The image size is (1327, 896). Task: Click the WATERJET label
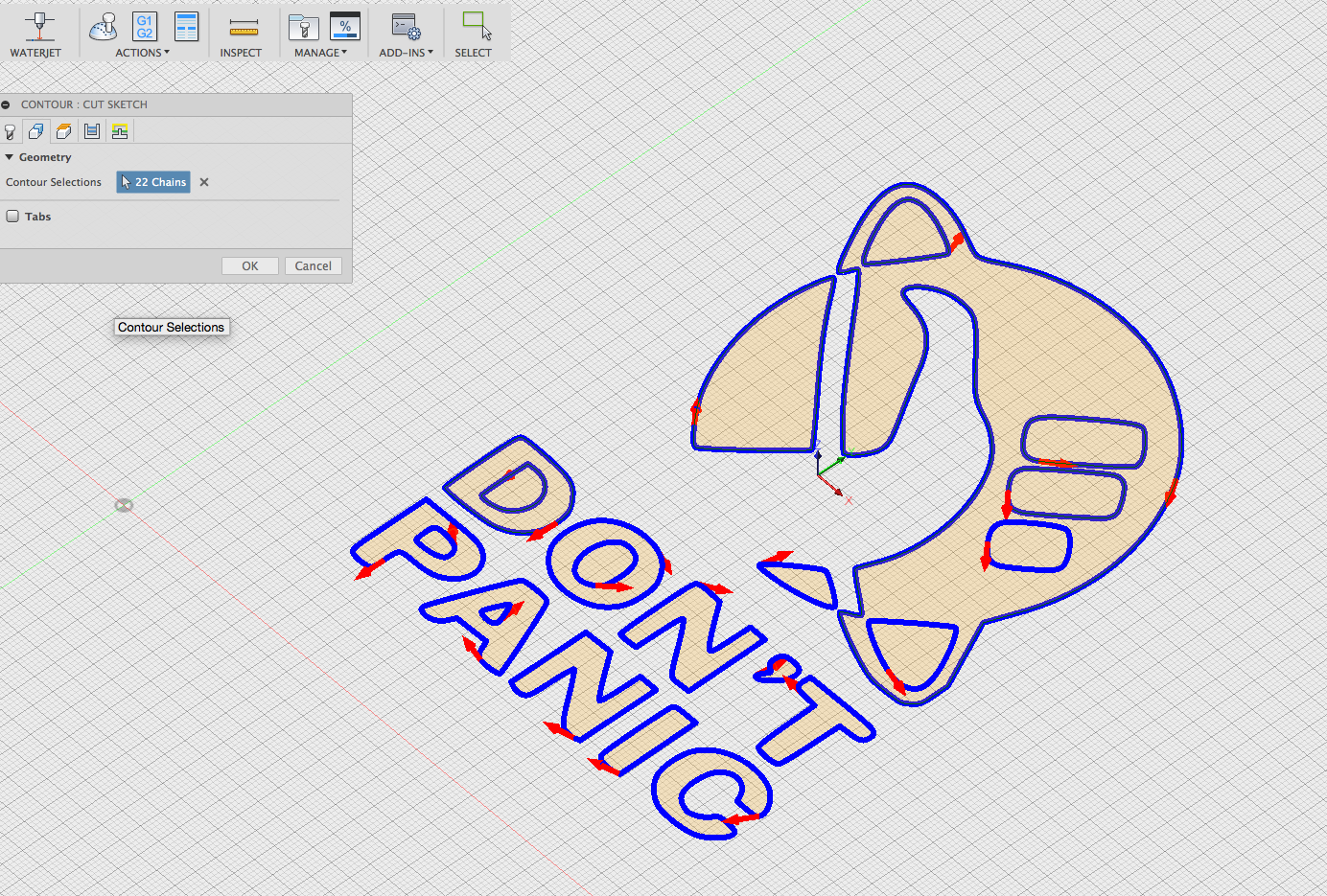[35, 53]
